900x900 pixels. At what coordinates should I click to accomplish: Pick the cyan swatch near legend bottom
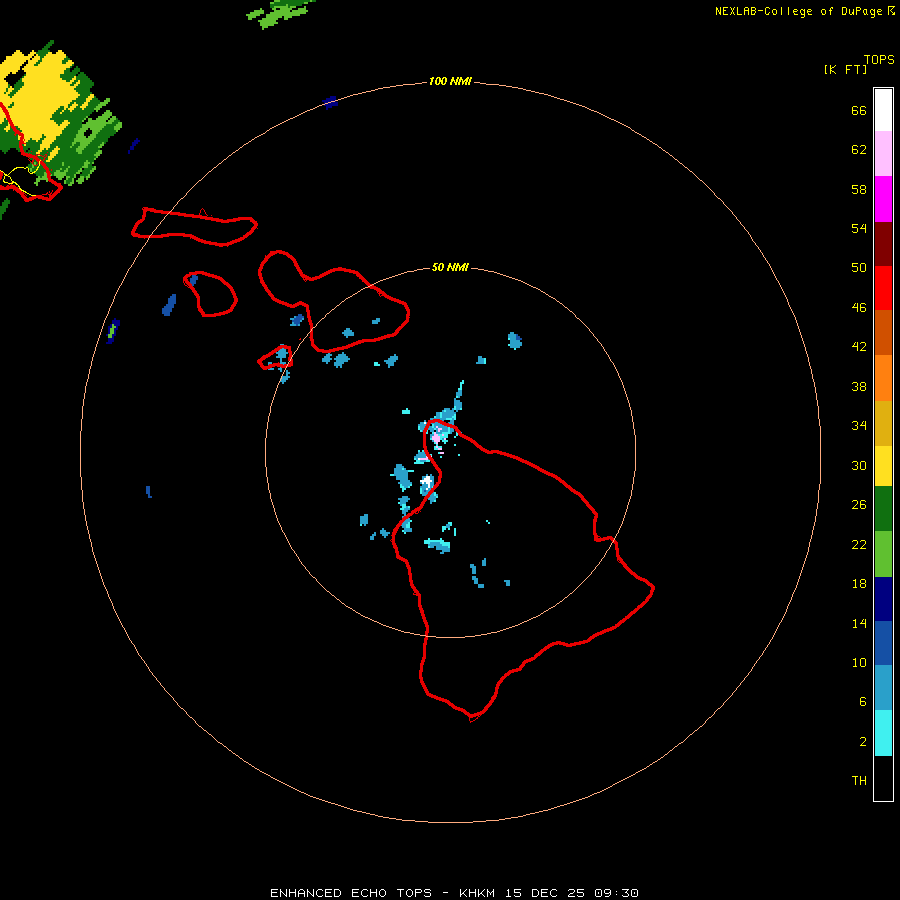point(883,733)
